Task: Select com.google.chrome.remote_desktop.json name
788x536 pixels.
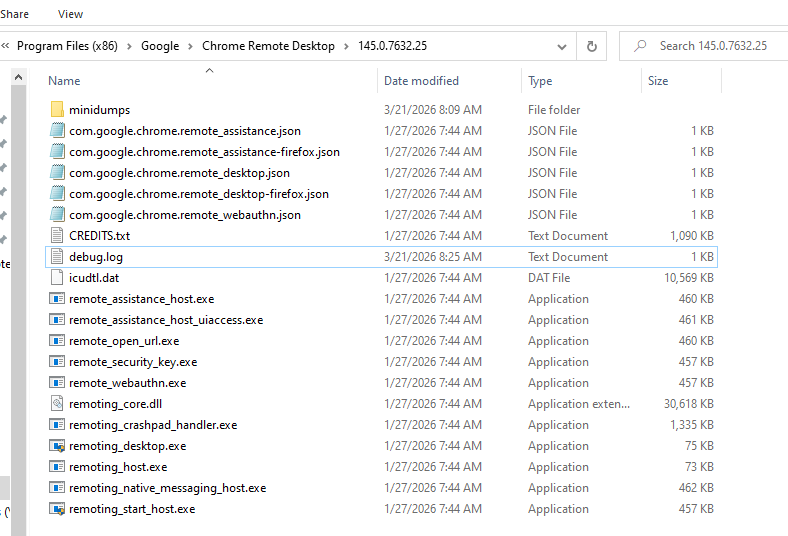Action: (179, 173)
